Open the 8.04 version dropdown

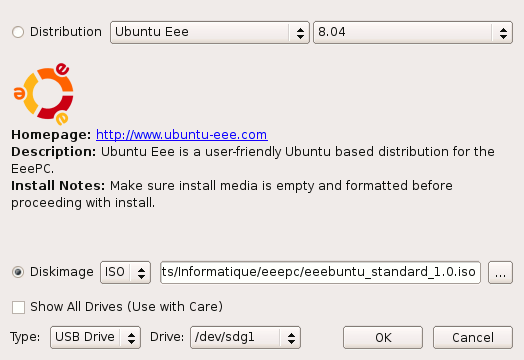[x=413, y=32]
